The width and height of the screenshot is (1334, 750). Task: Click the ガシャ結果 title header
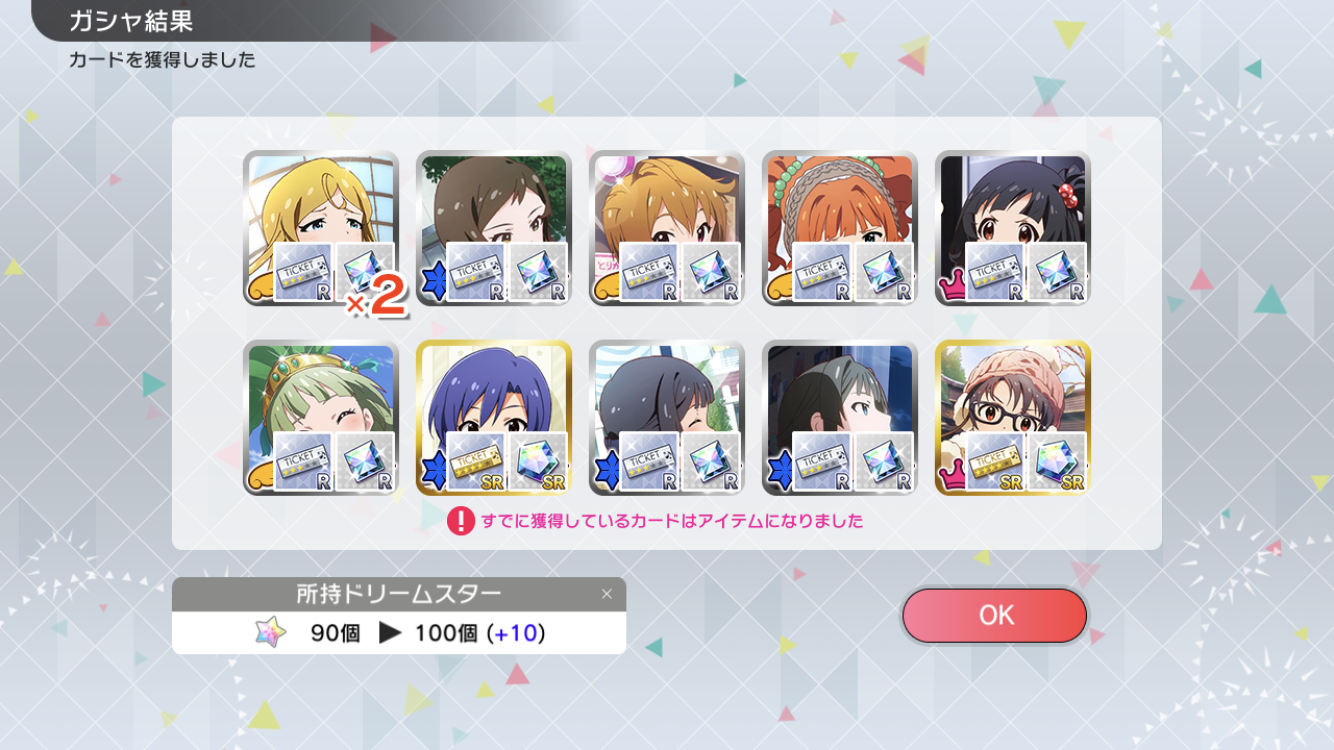pyautogui.click(x=131, y=20)
